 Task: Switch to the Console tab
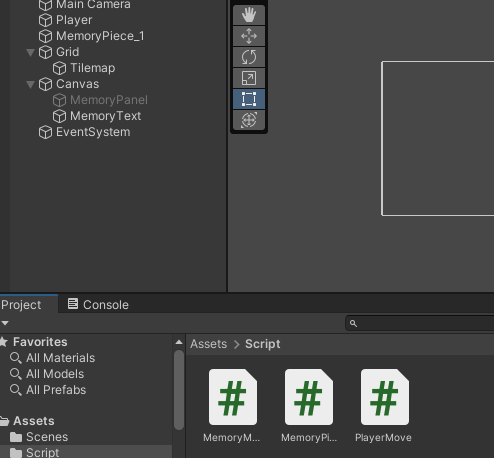[x=98, y=304]
